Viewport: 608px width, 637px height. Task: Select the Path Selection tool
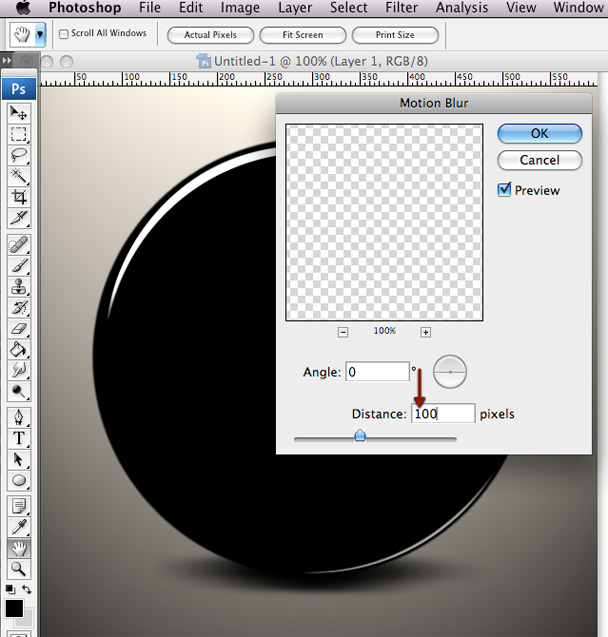(18, 459)
